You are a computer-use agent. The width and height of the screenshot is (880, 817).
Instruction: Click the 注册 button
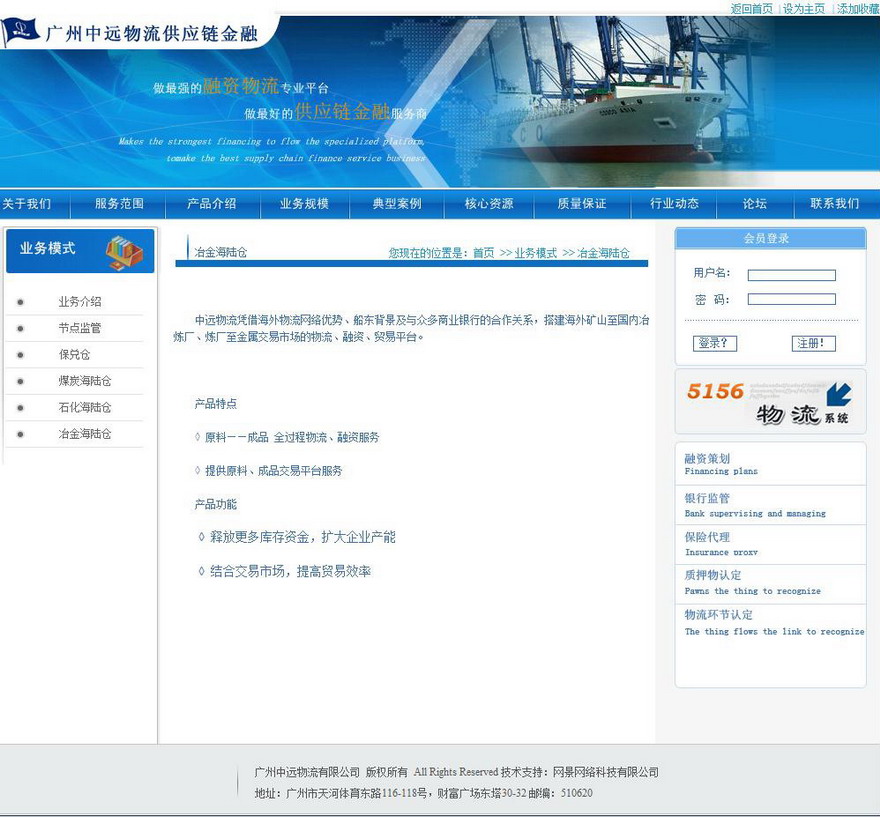click(x=813, y=343)
